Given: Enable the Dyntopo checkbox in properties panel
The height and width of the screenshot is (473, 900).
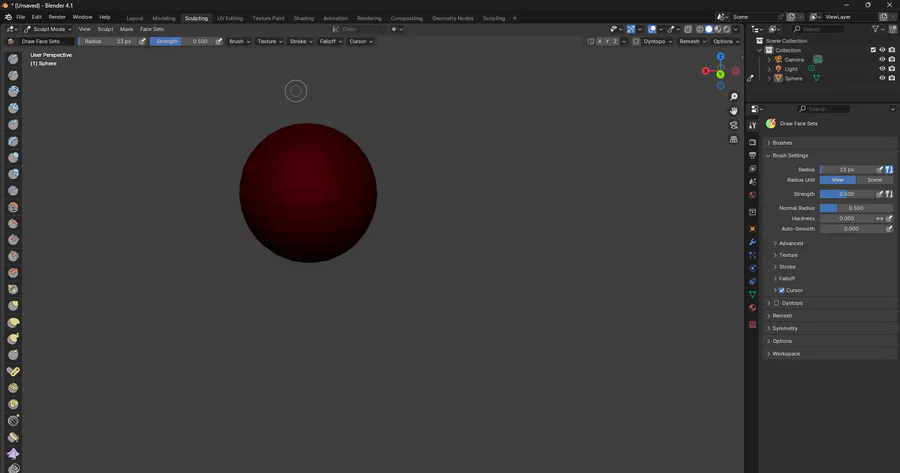Looking at the screenshot, I should coord(777,303).
